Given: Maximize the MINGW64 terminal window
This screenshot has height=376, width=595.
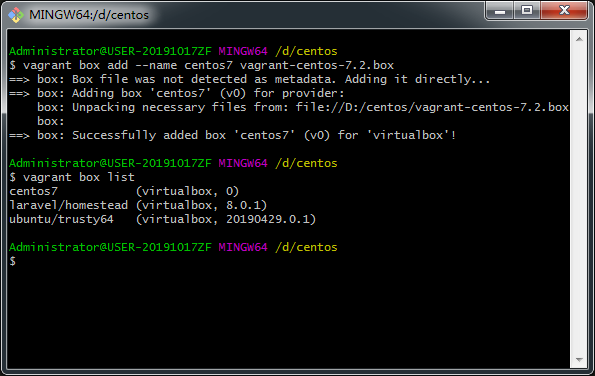Looking at the screenshot, I should tap(527, 11).
